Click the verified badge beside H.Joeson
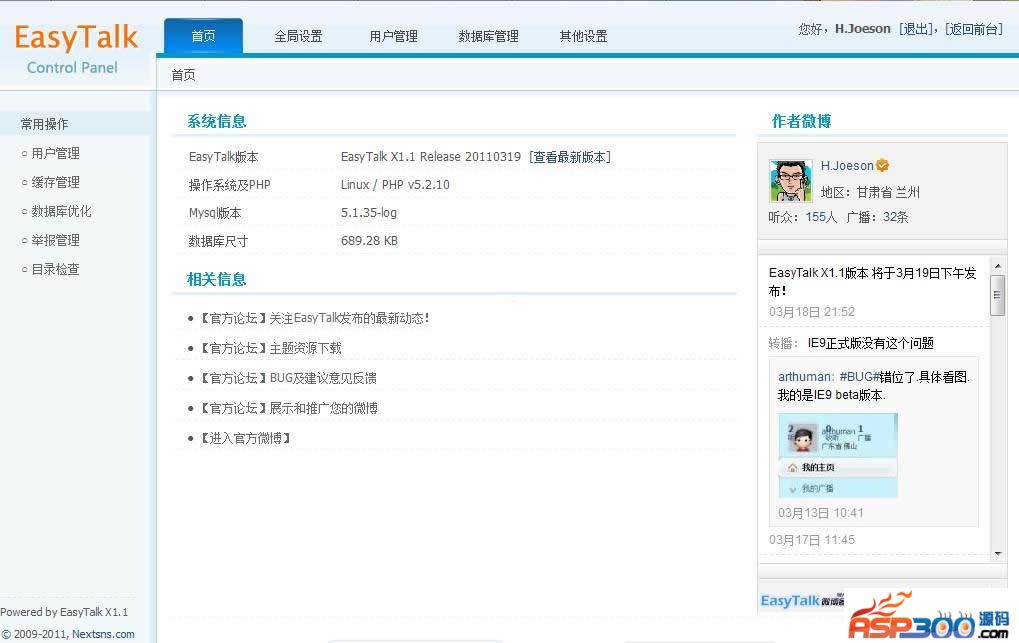The width and height of the screenshot is (1019, 643). (x=883, y=166)
